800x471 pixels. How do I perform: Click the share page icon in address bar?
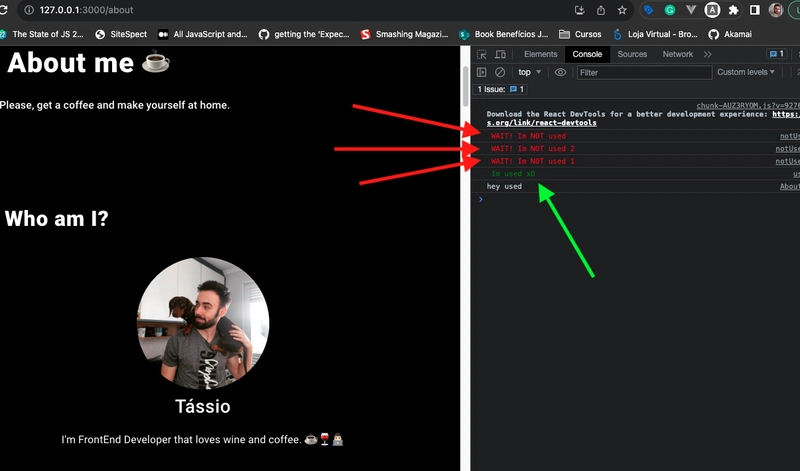601,10
